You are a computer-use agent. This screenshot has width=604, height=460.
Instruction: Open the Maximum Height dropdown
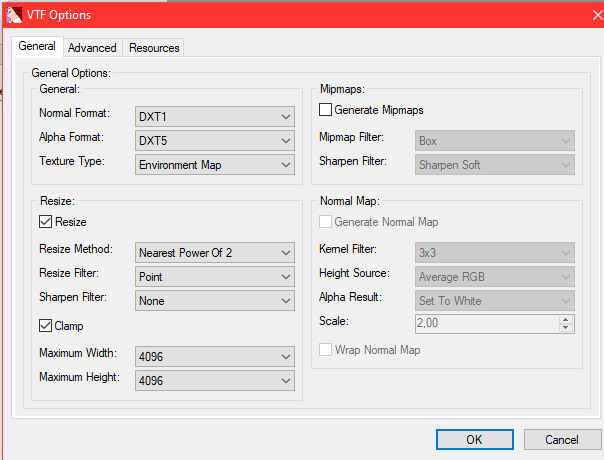pos(214,380)
